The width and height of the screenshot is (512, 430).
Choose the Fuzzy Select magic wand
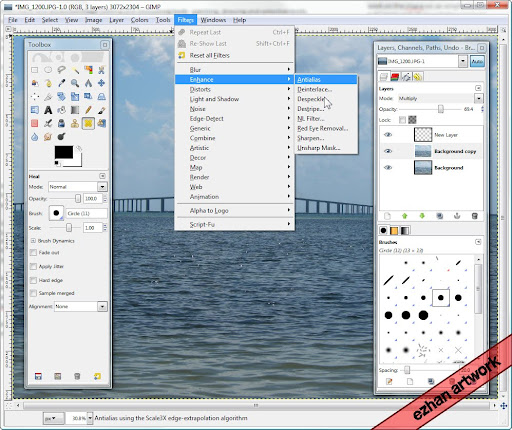[75, 70]
